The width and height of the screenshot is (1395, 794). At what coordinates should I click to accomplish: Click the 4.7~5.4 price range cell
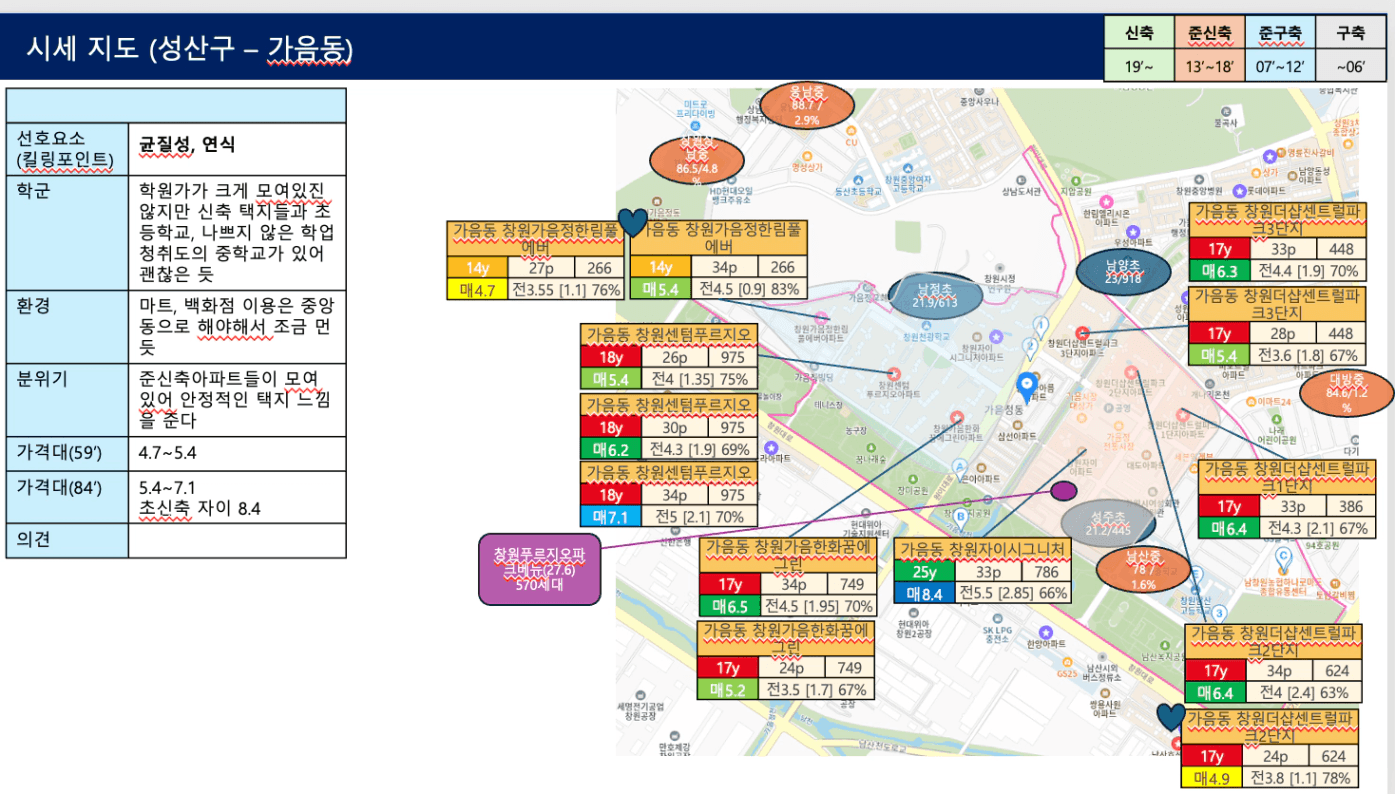click(237, 453)
